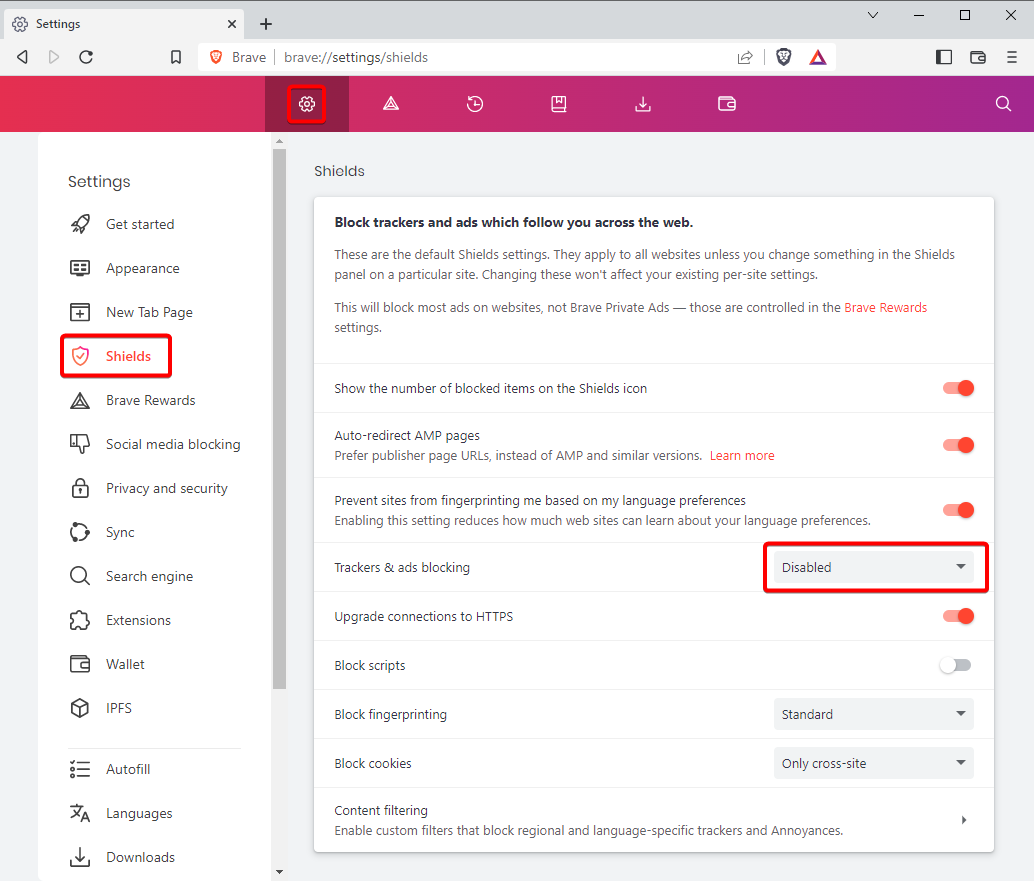
Task: Open History from the top navigation bar
Action: [475, 104]
